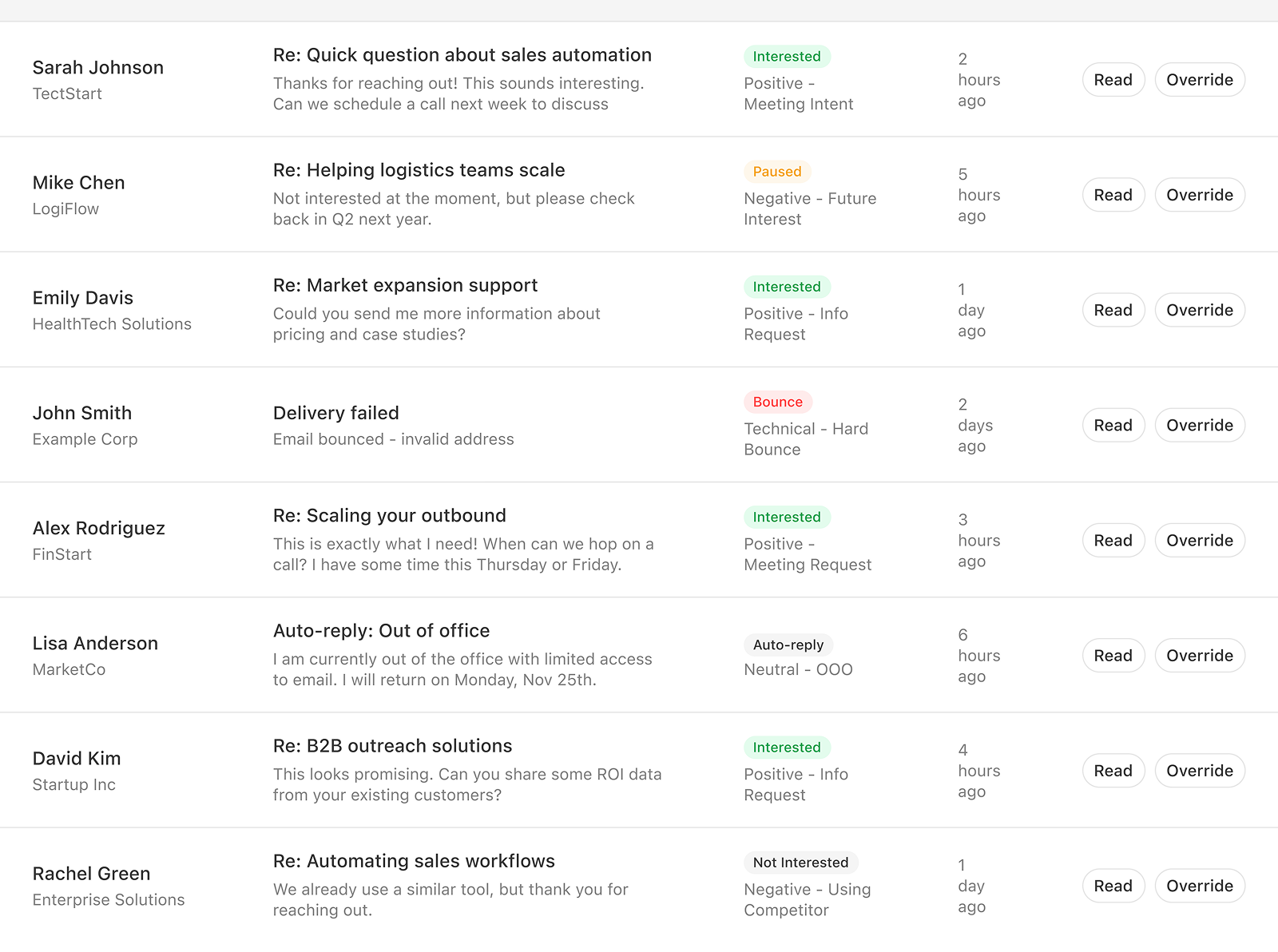Select the Auto-reply badge for Lisa Anderson

[x=788, y=645]
